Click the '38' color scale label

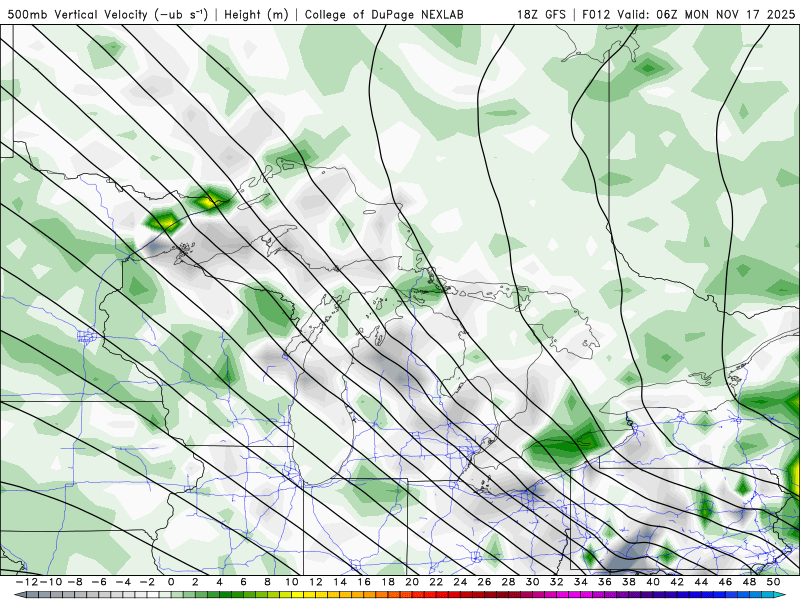tap(629, 582)
